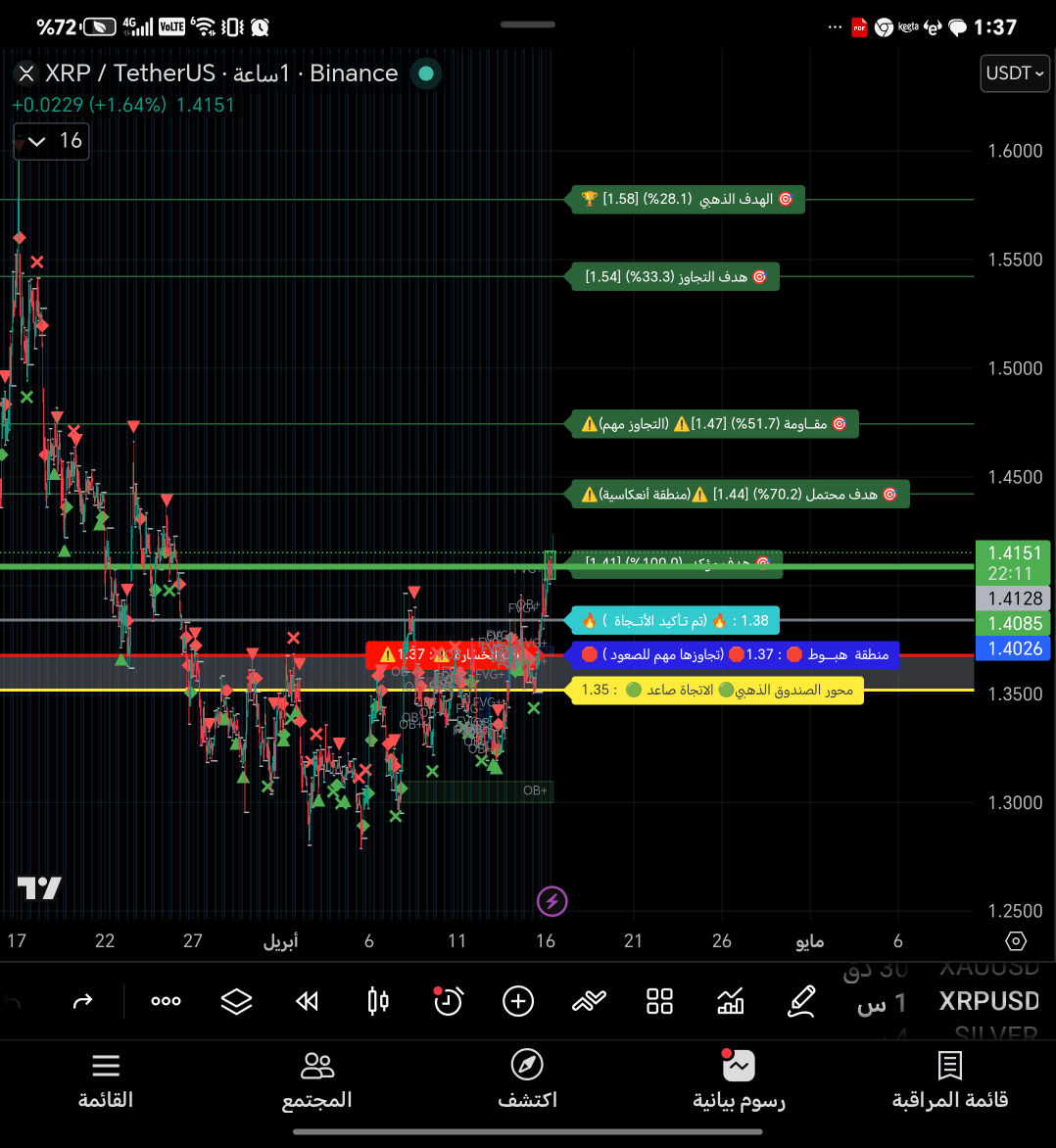Tap the OB+ order block zone
1056x1148 pixels.
476,790
